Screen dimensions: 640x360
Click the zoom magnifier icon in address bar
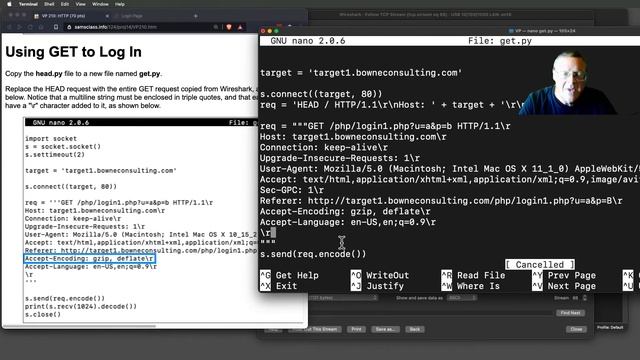(216, 27)
